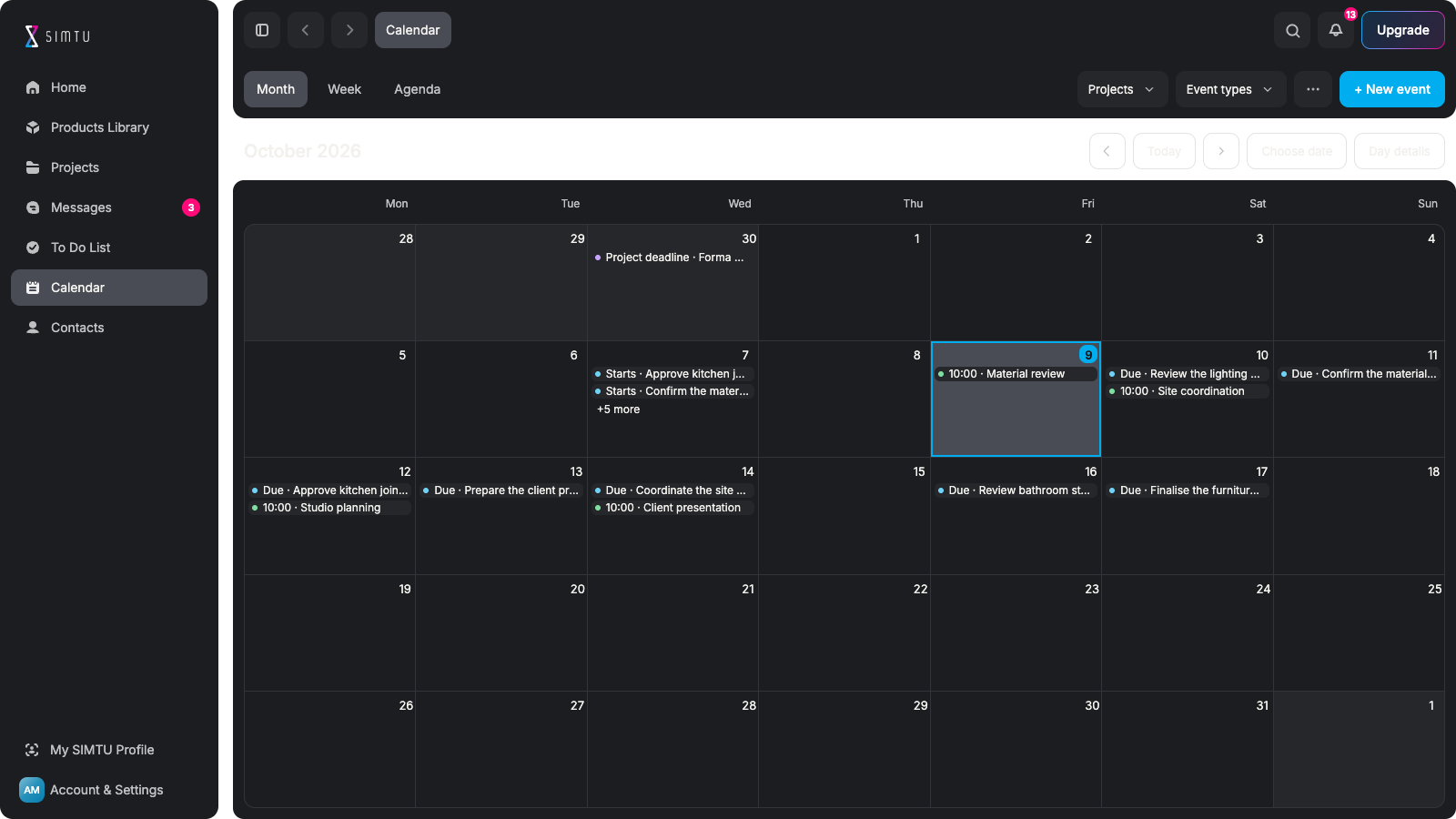
Task: Open Due Finalise the furniture event
Action: pyautogui.click(x=1188, y=490)
